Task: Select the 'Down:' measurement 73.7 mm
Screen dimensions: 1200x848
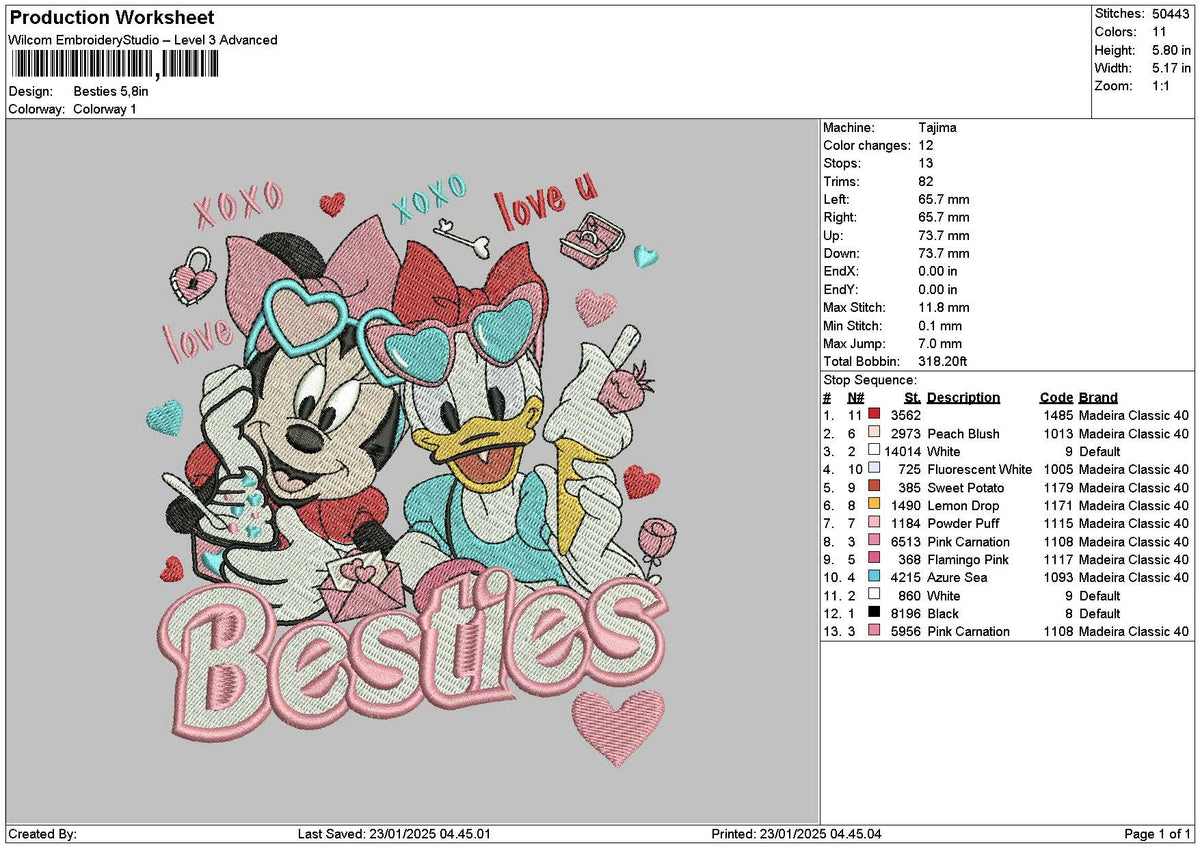Action: coord(943,254)
